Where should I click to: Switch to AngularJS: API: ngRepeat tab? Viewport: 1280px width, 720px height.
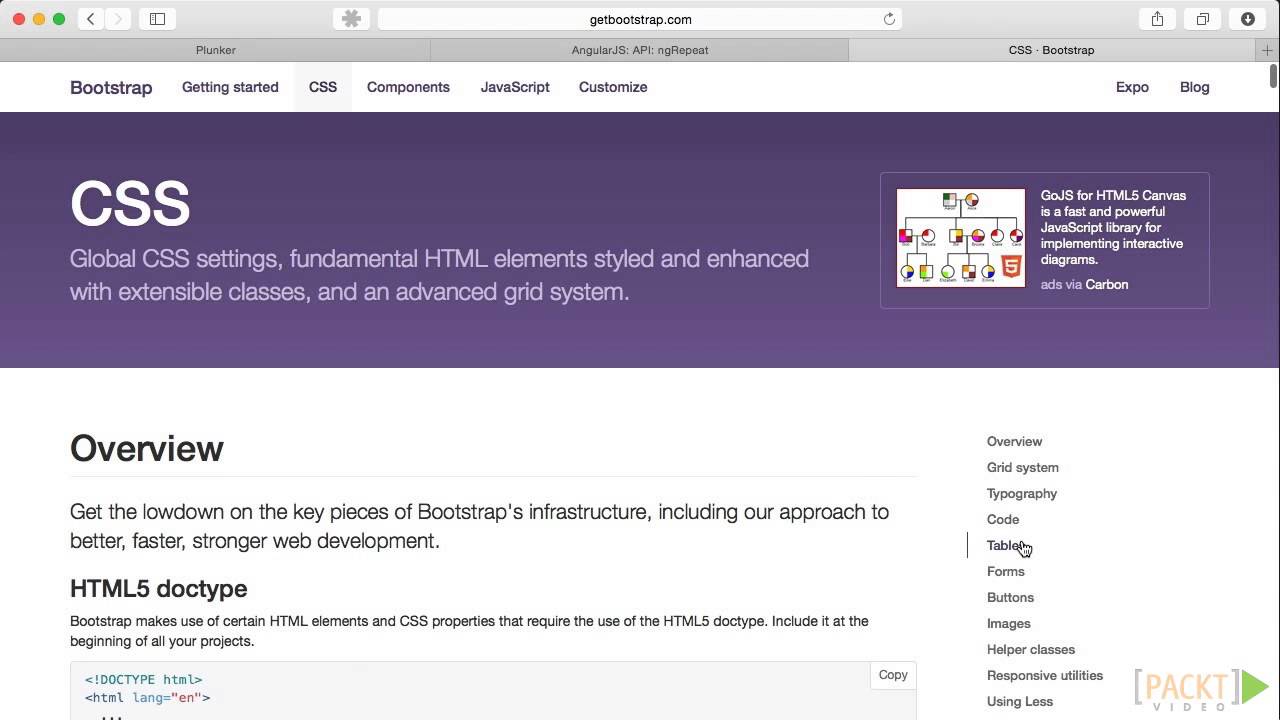(640, 50)
